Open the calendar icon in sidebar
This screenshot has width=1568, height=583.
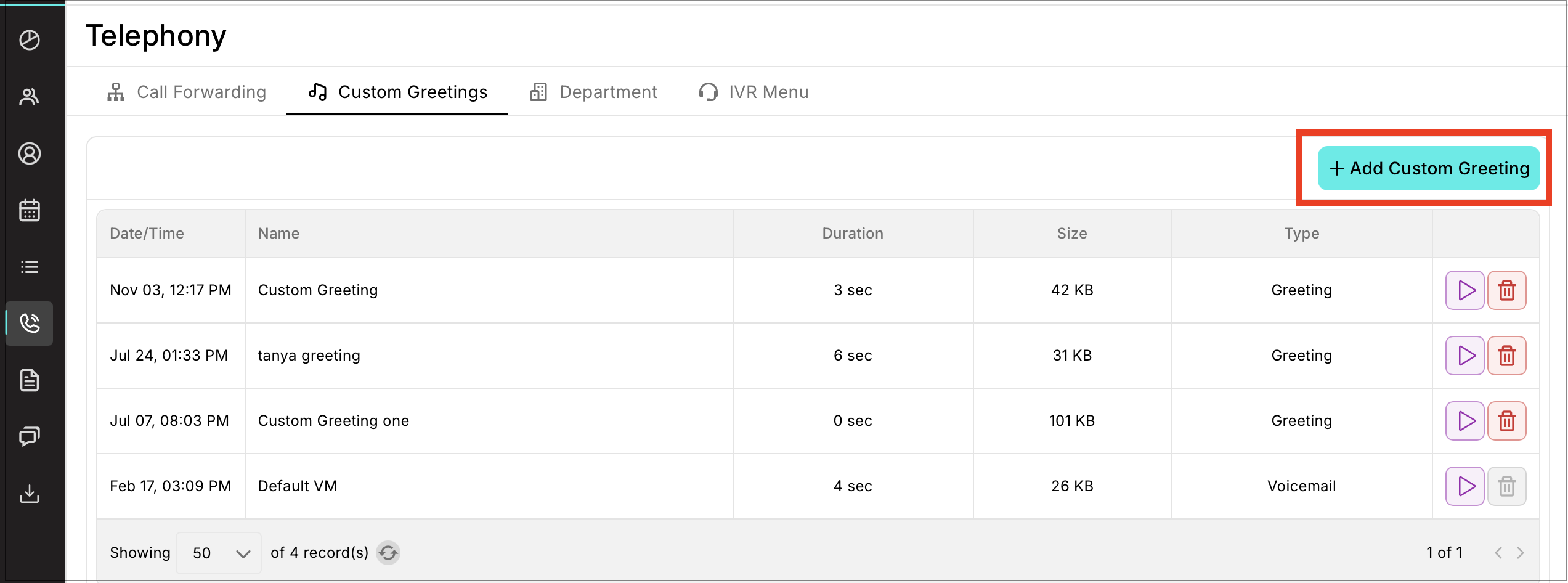(x=30, y=210)
